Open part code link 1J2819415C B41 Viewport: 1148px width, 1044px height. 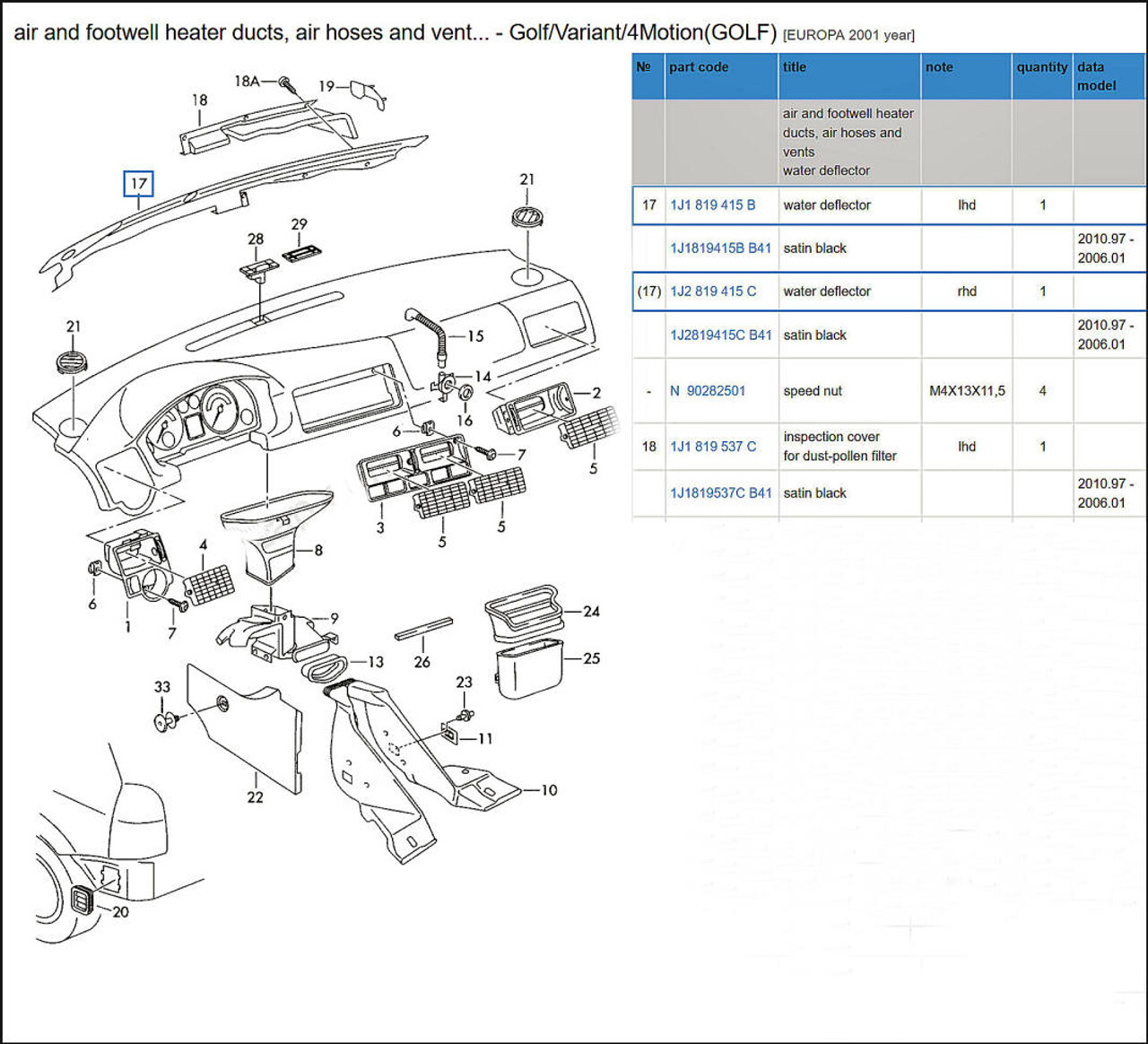(x=720, y=335)
